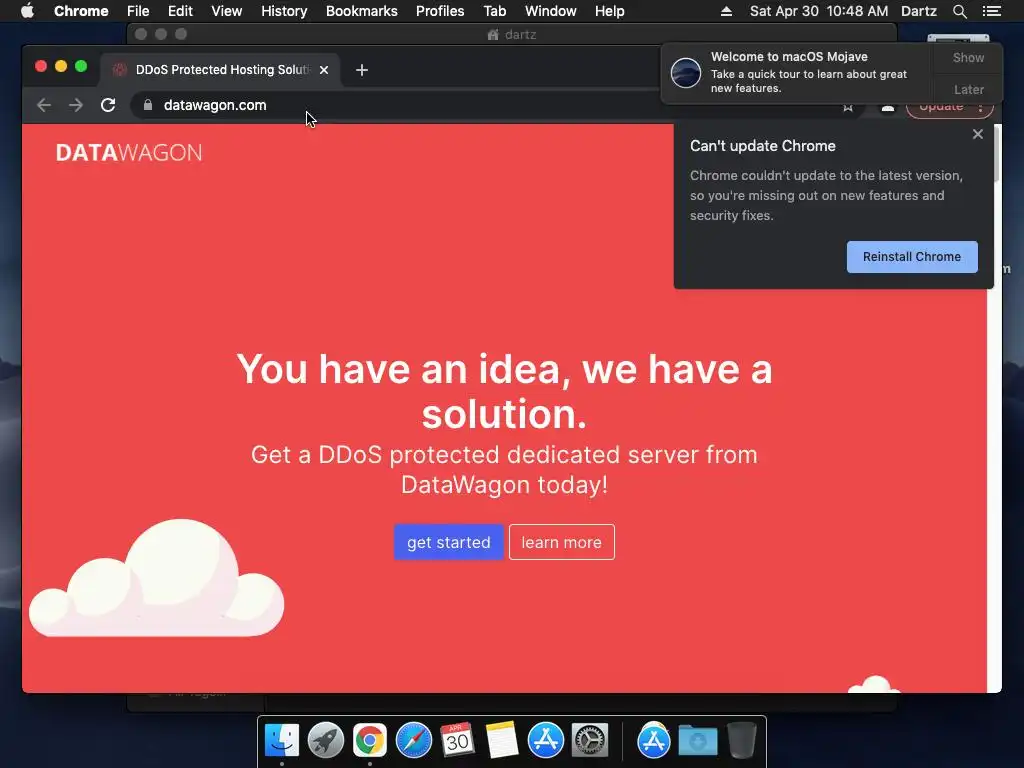This screenshot has width=1024, height=768.
Task: Click the headline You have an idea text
Action: pyautogui.click(x=504, y=391)
